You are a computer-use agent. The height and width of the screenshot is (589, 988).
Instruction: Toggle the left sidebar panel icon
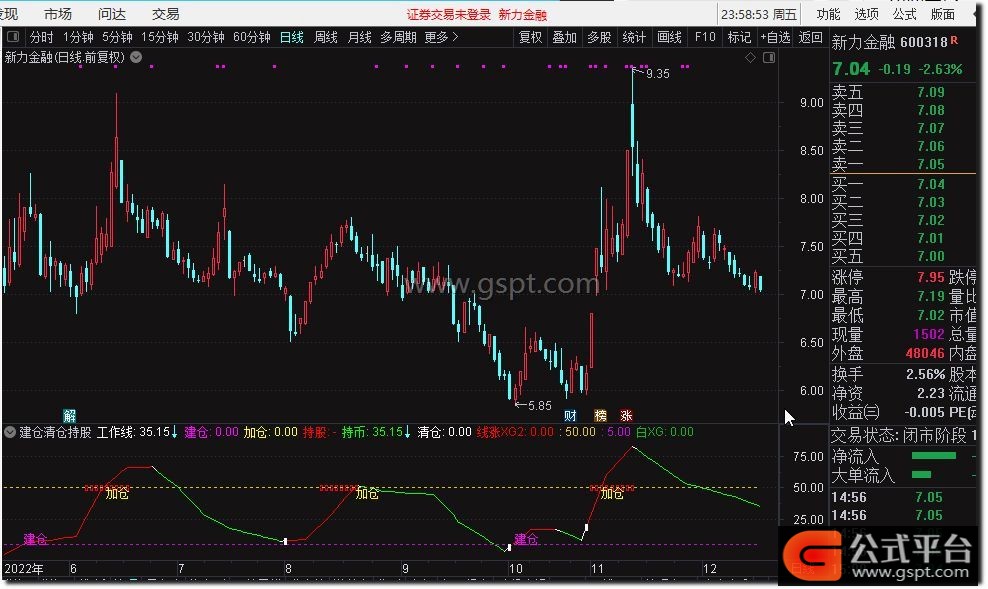(13, 37)
